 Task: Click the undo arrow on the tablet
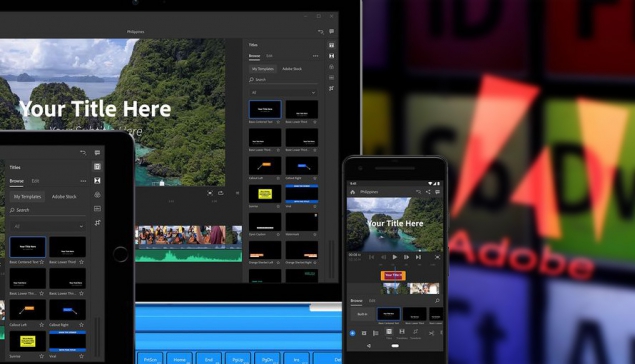pyautogui.click(x=83, y=153)
